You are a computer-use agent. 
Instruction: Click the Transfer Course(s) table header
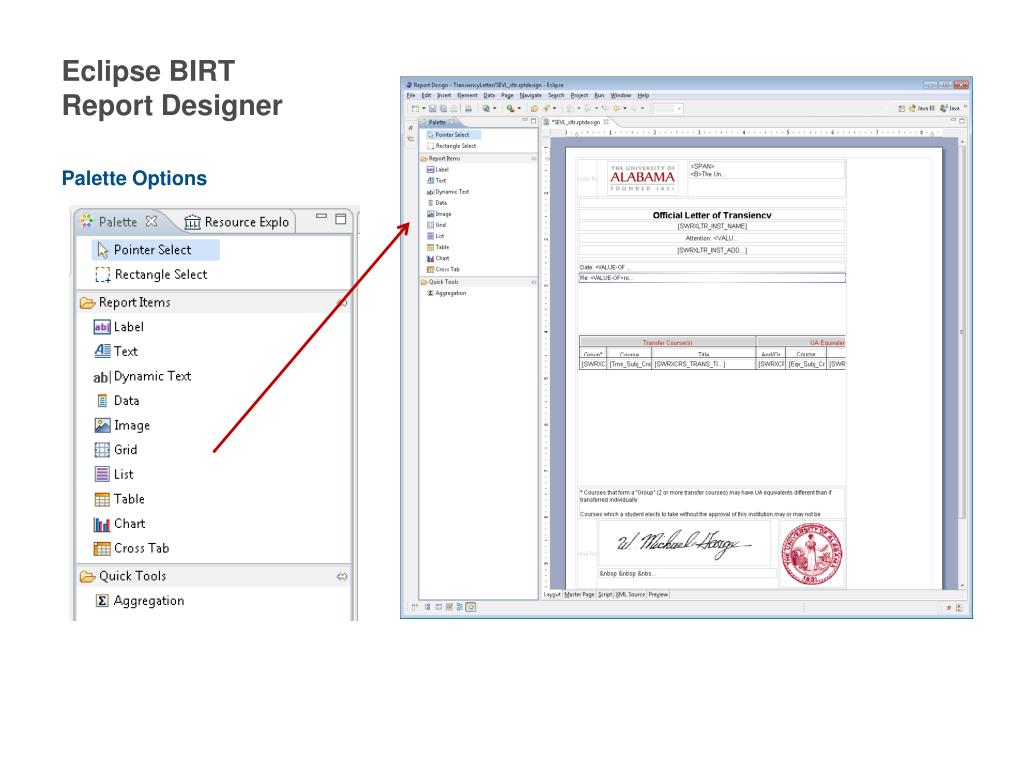click(667, 342)
